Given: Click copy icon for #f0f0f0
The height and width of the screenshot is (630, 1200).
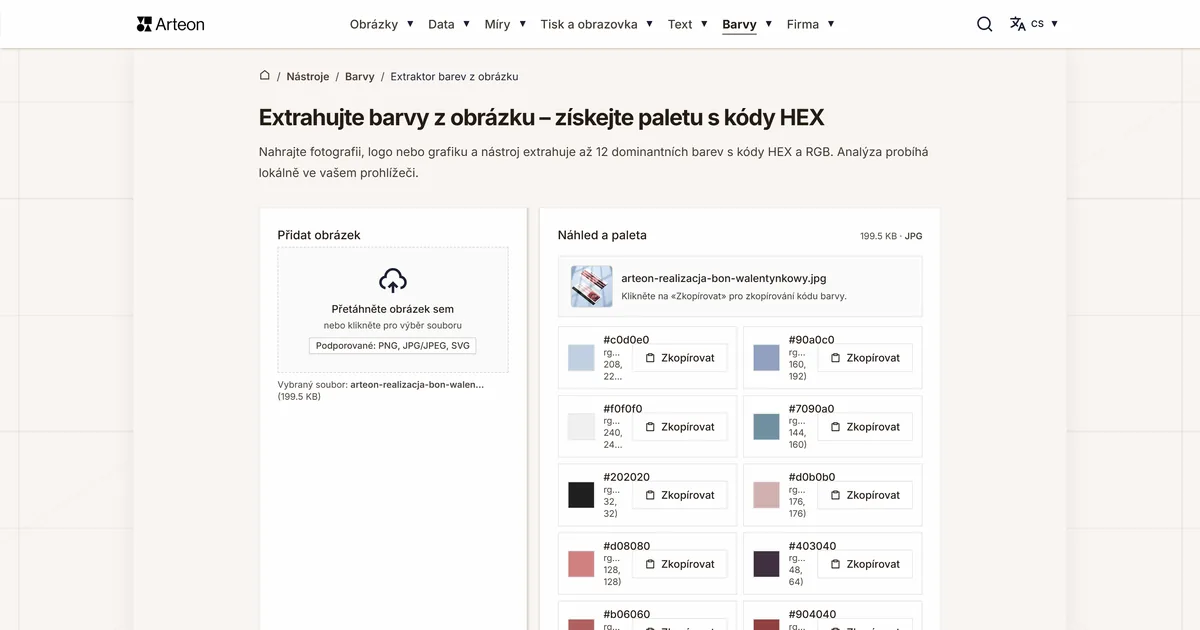Looking at the screenshot, I should click(x=650, y=427).
